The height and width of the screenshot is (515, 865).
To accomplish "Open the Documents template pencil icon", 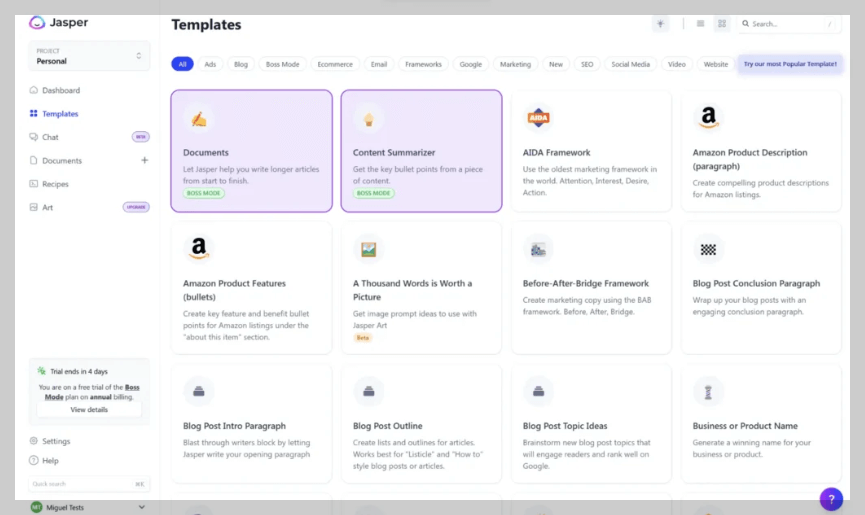I will click(199, 119).
